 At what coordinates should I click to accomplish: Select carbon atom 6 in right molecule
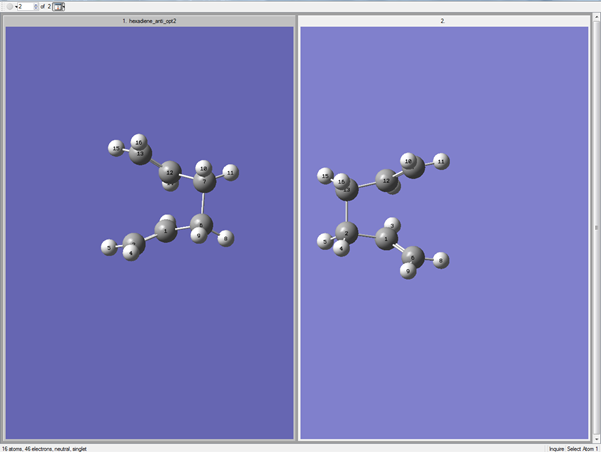click(x=413, y=258)
